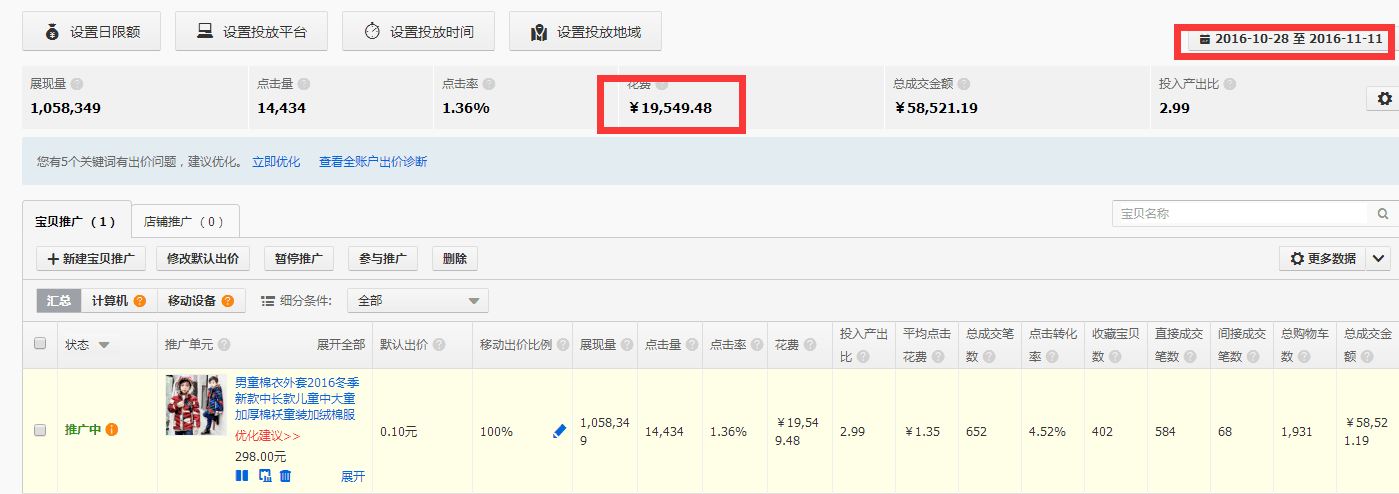Switch to the 店铺推广 (0) tab
The width and height of the screenshot is (1399, 494).
point(185,221)
